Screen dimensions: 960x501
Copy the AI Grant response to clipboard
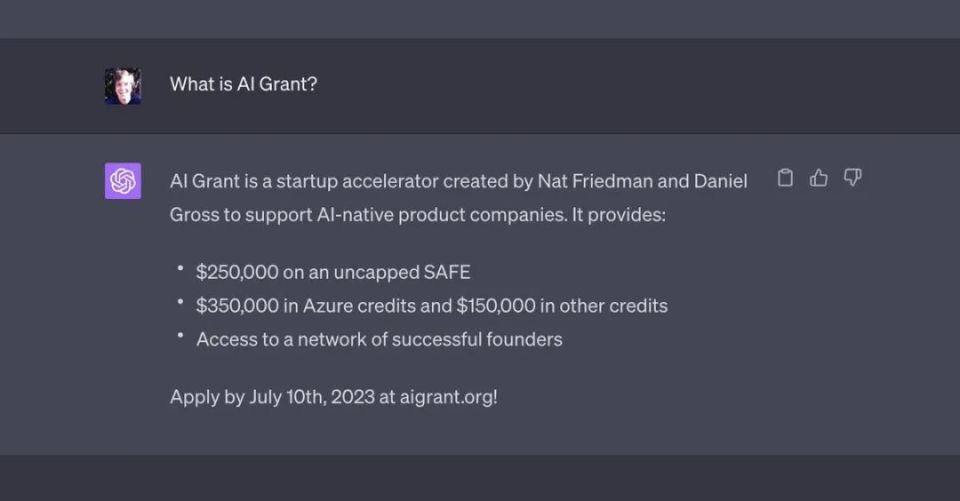tap(786, 178)
